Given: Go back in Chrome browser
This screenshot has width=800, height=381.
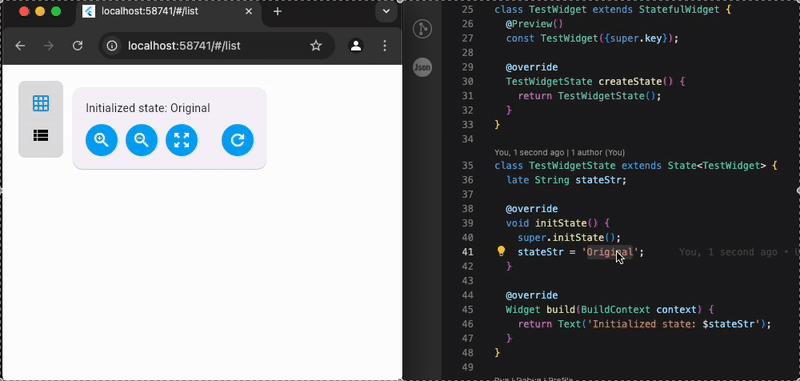Looking at the screenshot, I should (x=20, y=46).
